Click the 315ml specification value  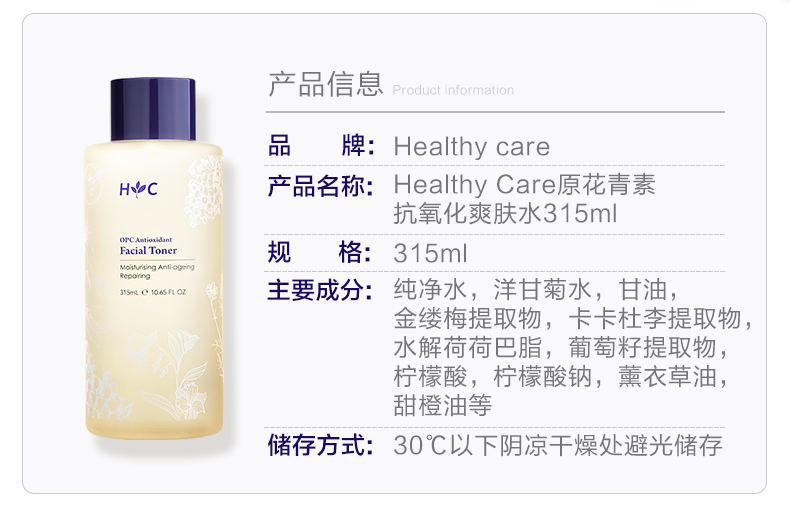430,253
